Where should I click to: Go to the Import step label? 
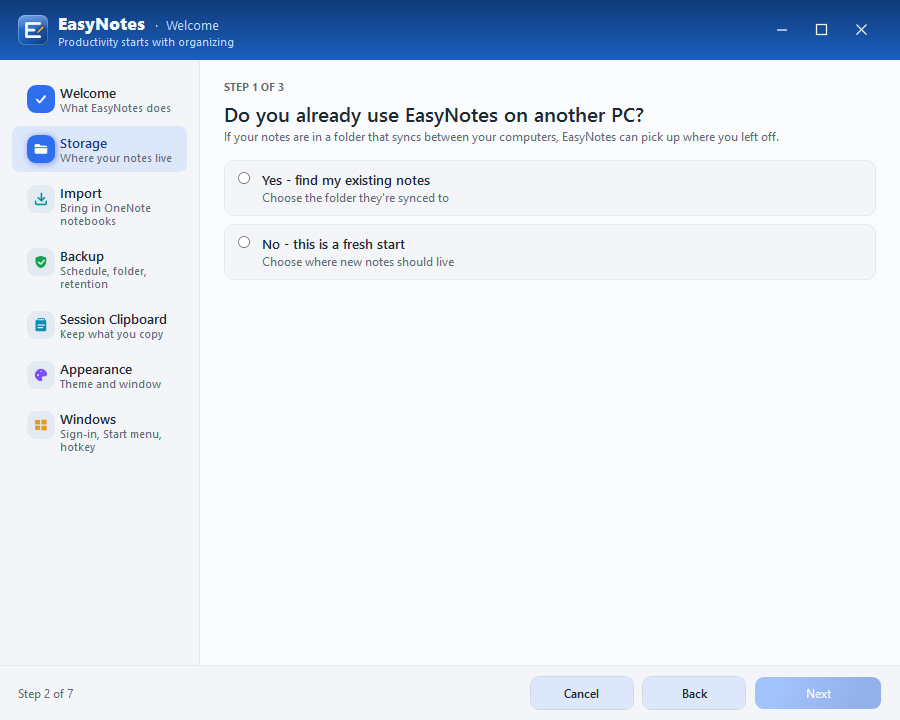[80, 193]
